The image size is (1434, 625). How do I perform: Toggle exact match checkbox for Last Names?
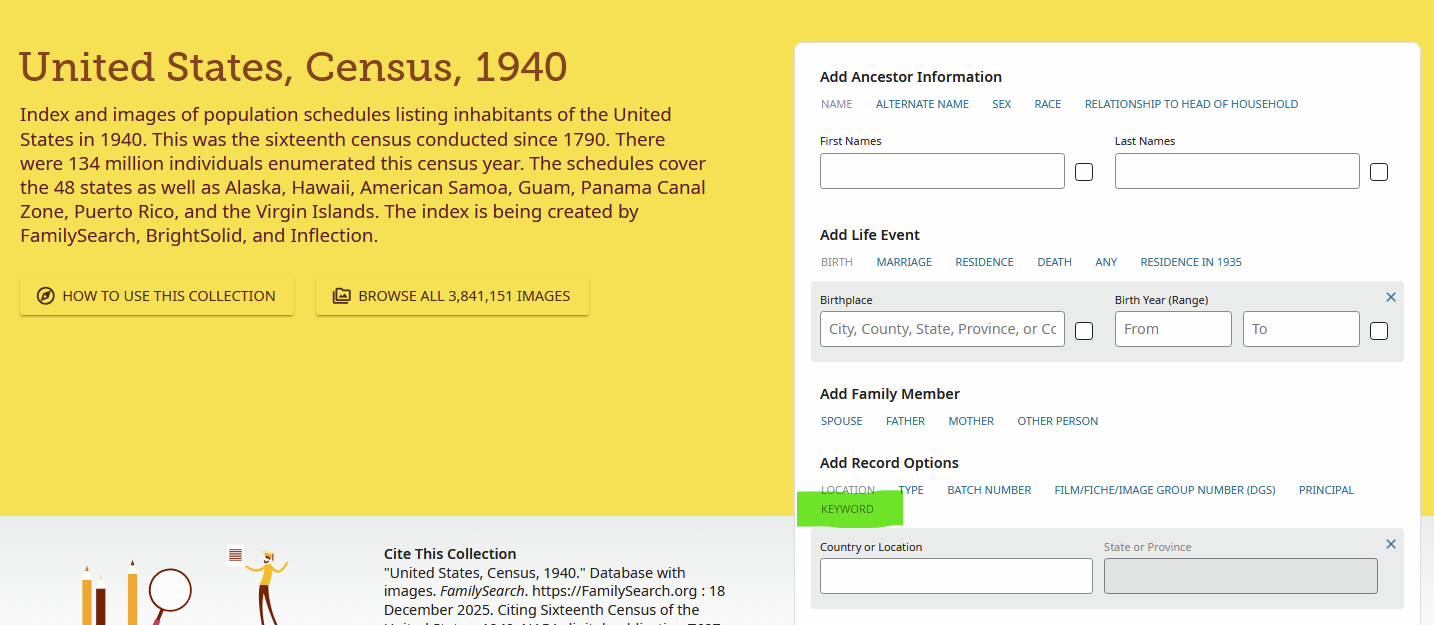coord(1379,172)
